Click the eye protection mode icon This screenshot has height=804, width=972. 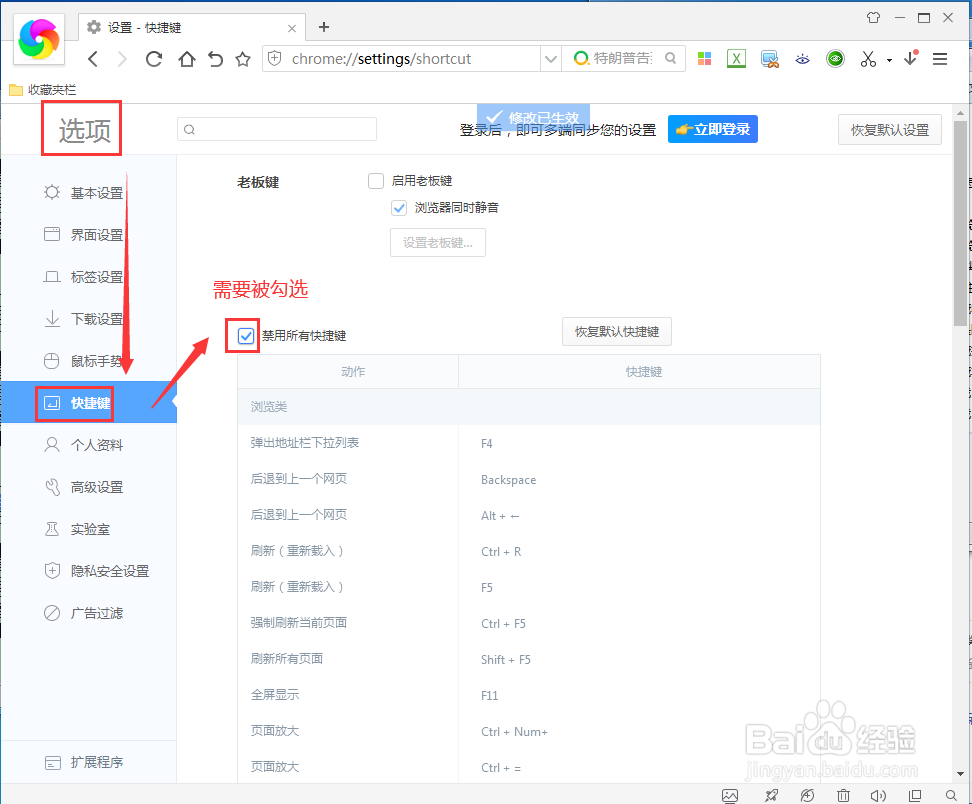(802, 58)
